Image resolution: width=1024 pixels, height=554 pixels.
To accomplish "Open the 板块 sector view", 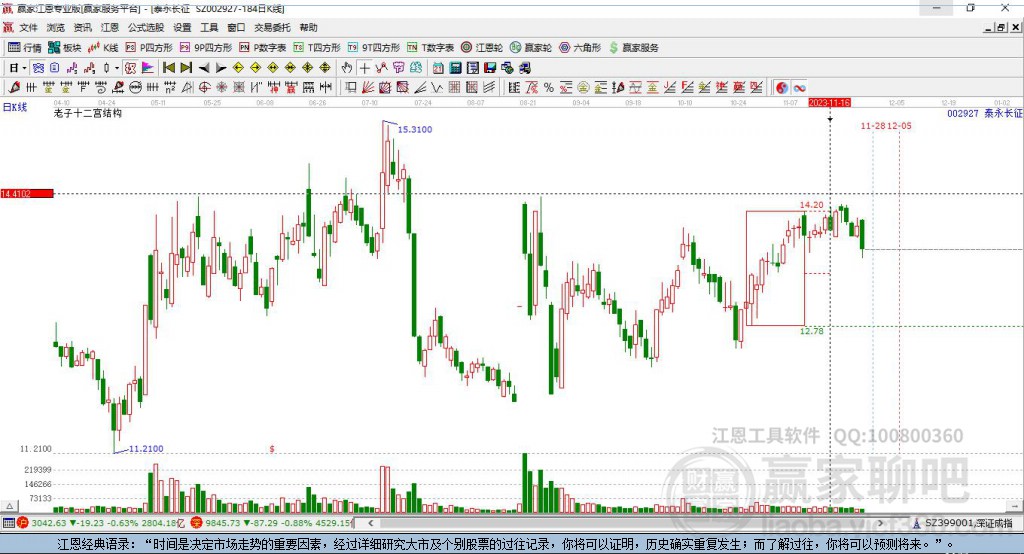I will (x=64, y=48).
